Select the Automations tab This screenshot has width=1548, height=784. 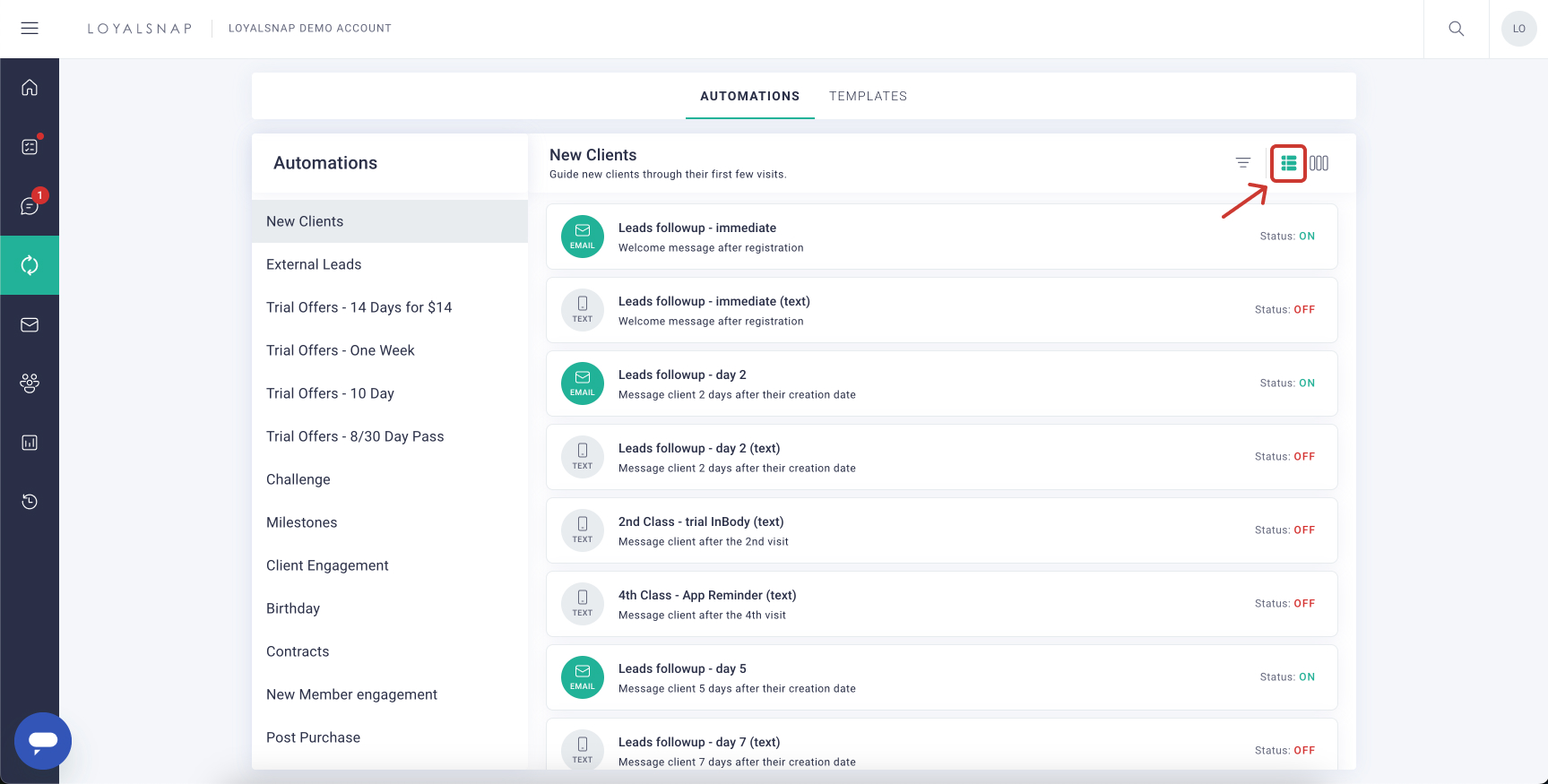pos(749,96)
